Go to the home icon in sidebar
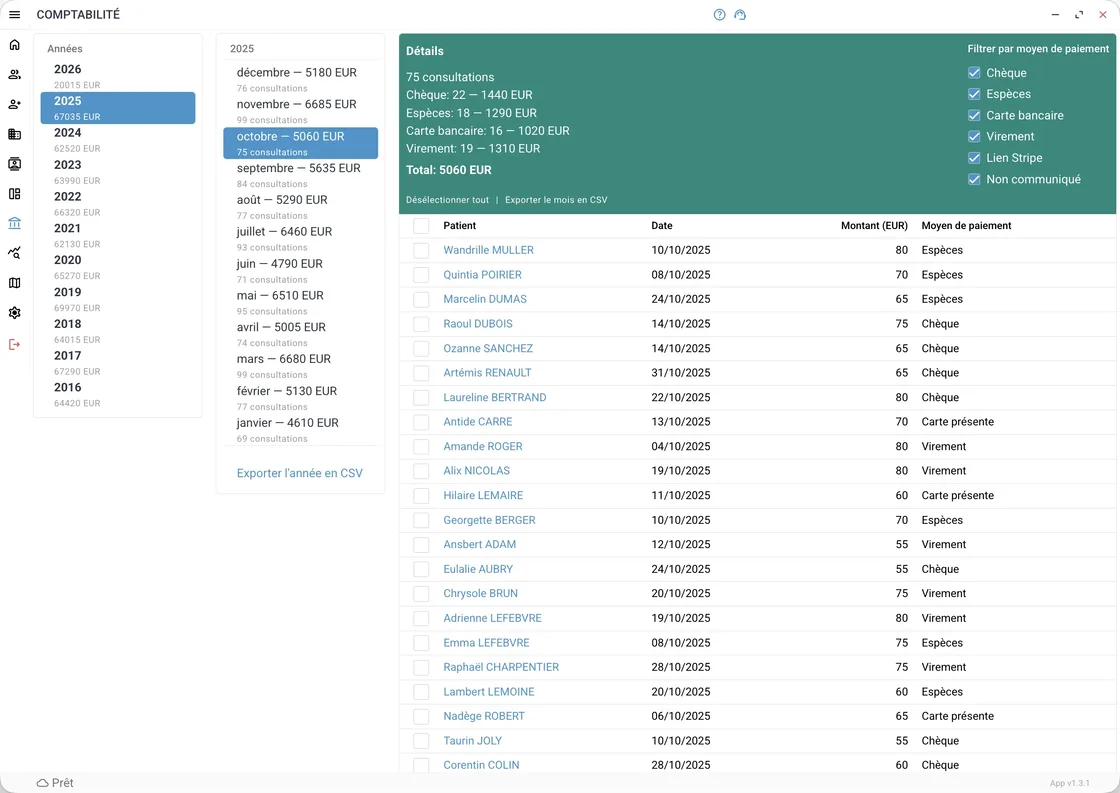Image resolution: width=1120 pixels, height=793 pixels. (14, 45)
